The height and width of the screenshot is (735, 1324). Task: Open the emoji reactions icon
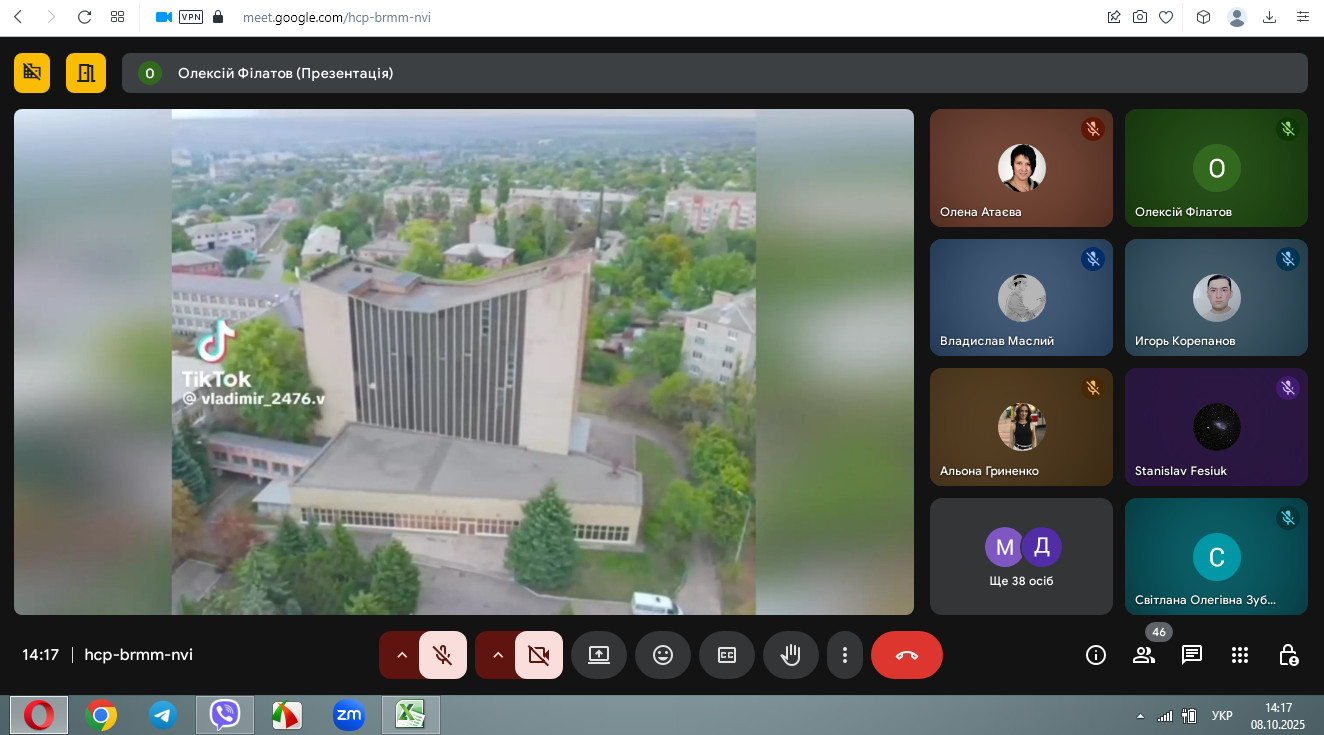click(x=662, y=655)
